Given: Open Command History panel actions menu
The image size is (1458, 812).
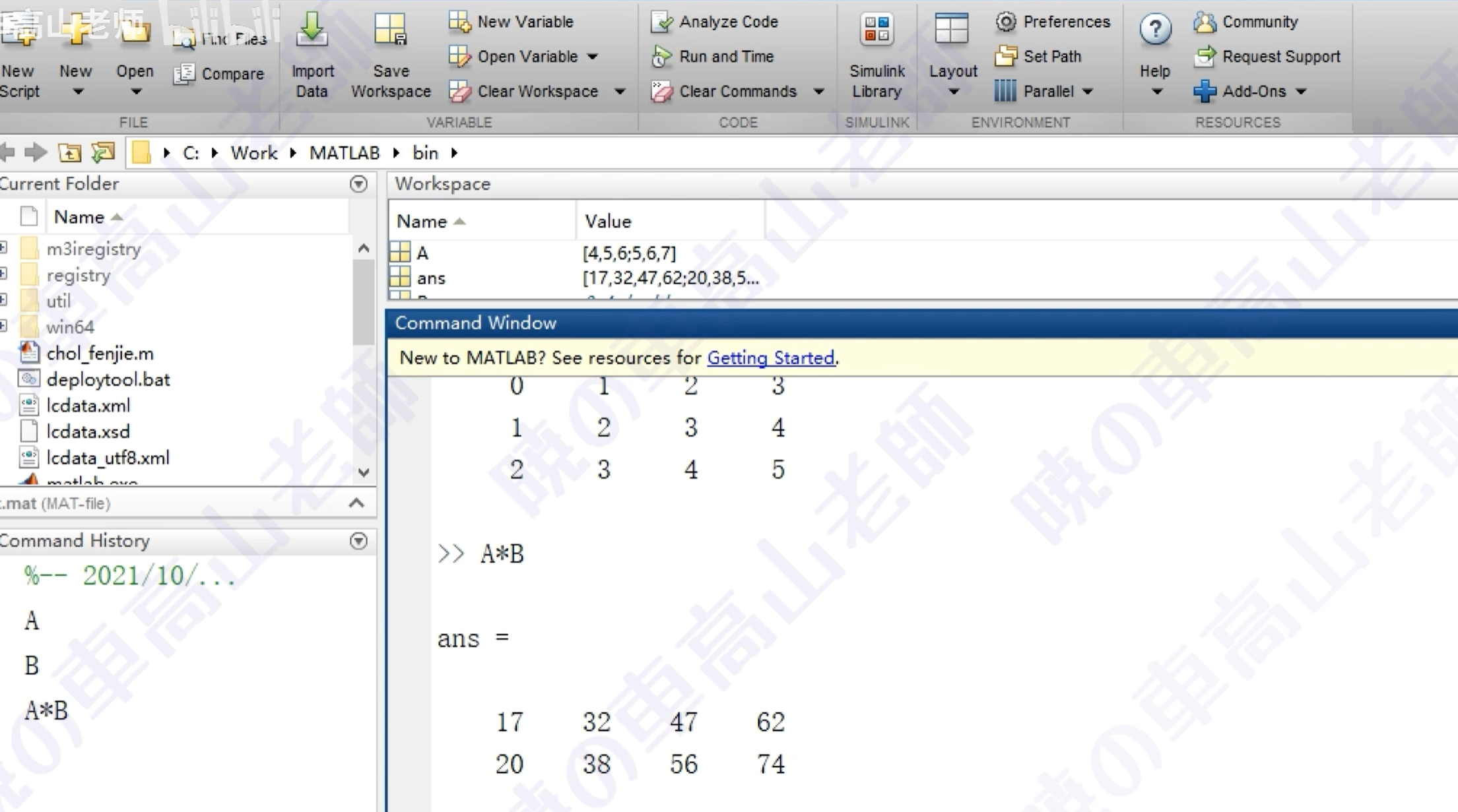Looking at the screenshot, I should tap(358, 542).
